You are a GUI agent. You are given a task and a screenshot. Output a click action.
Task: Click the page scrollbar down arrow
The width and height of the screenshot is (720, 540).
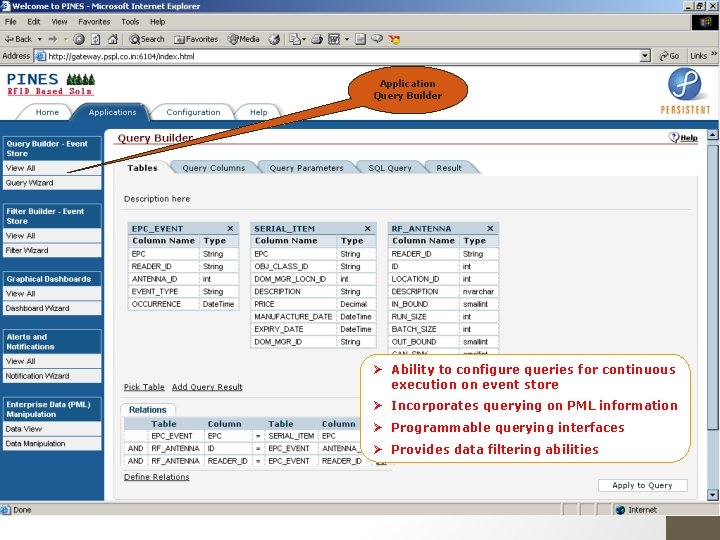click(x=712, y=495)
